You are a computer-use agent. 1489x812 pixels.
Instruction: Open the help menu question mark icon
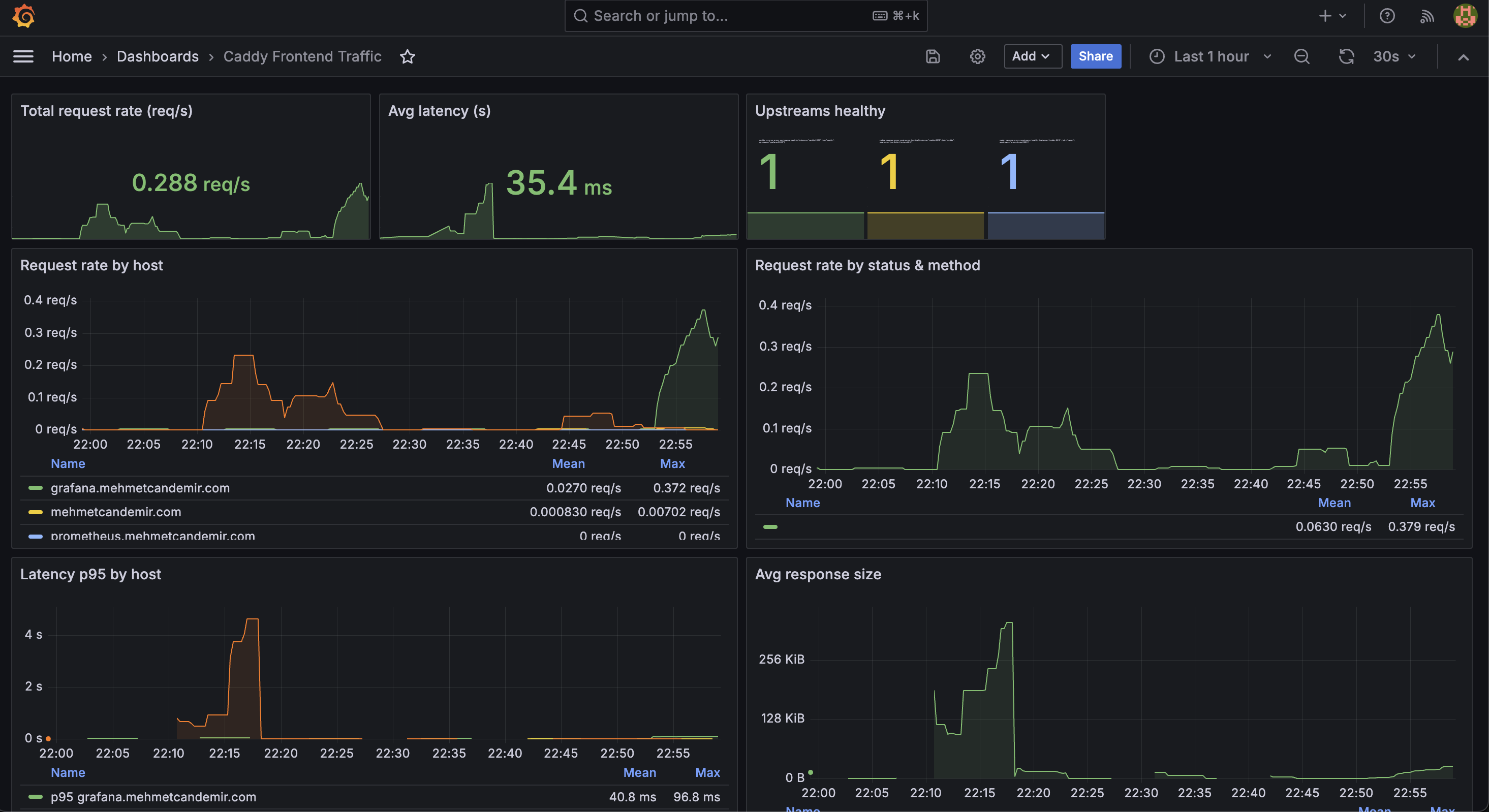click(x=1387, y=16)
